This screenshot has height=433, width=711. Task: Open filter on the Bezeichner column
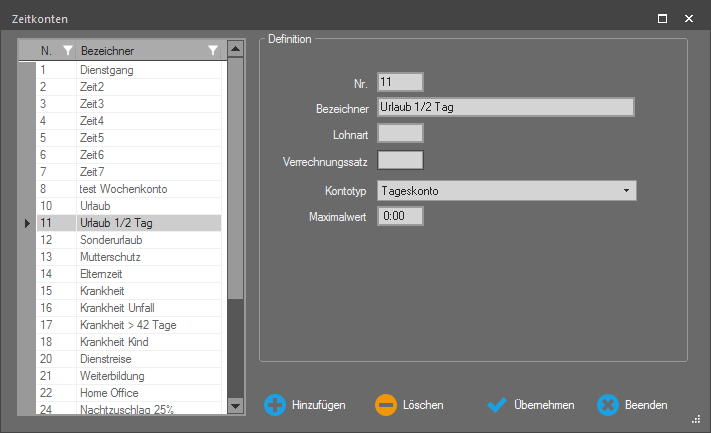(212, 50)
